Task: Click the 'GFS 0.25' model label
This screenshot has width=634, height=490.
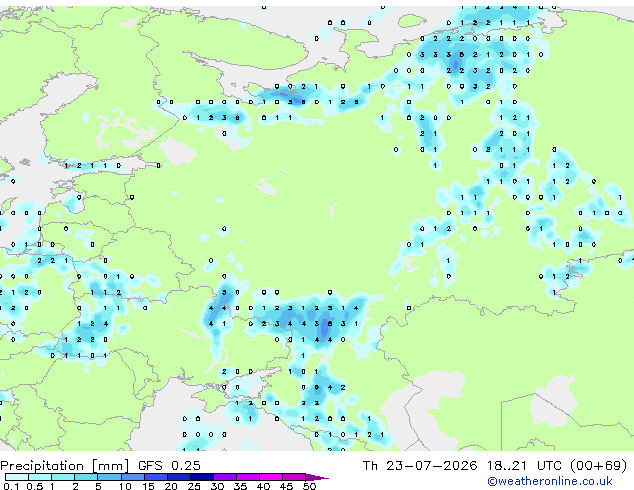Action: click(x=169, y=465)
